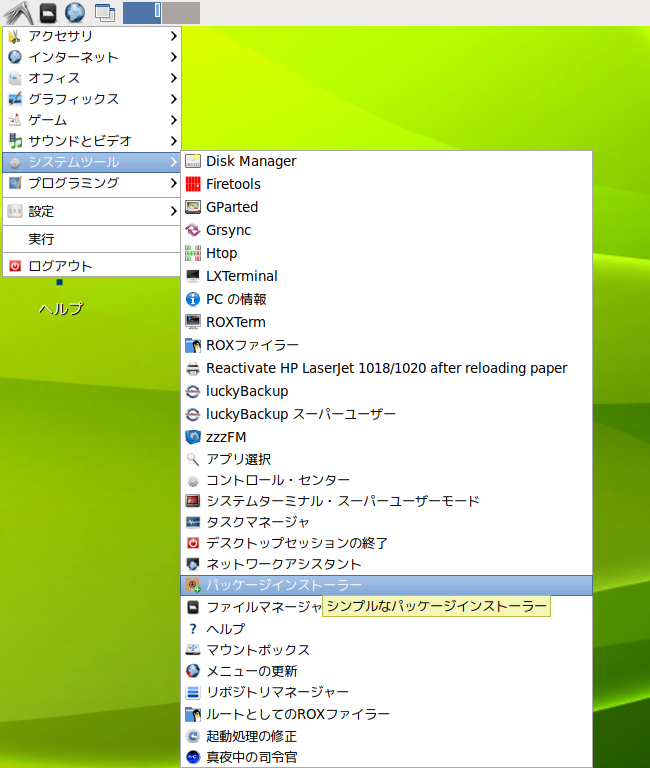Click the Htop icon

point(193,253)
